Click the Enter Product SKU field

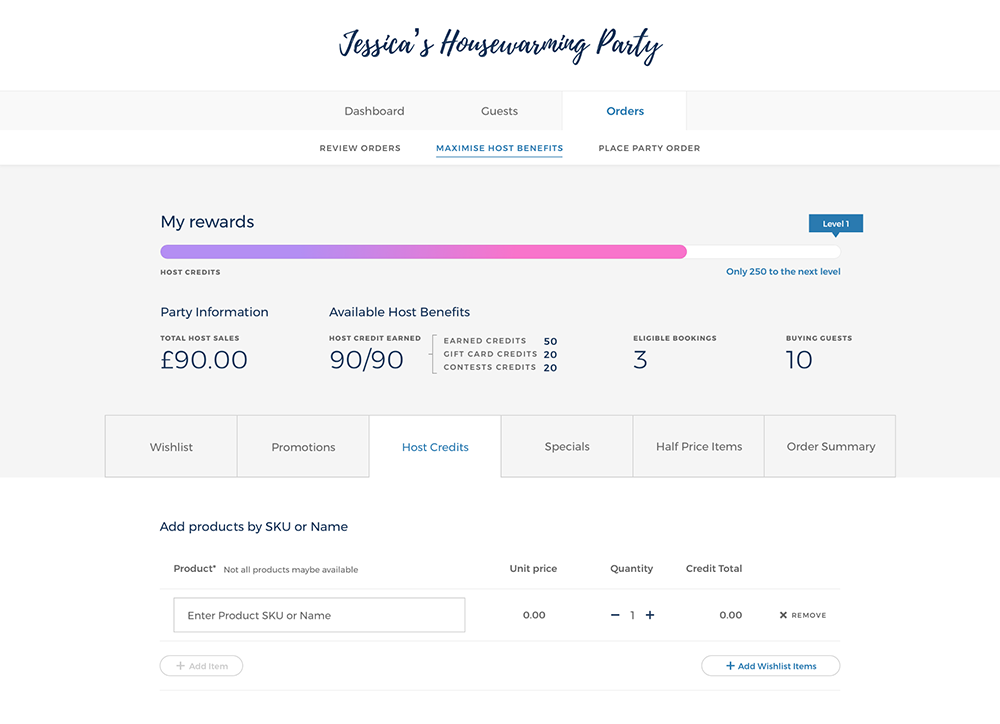click(319, 615)
